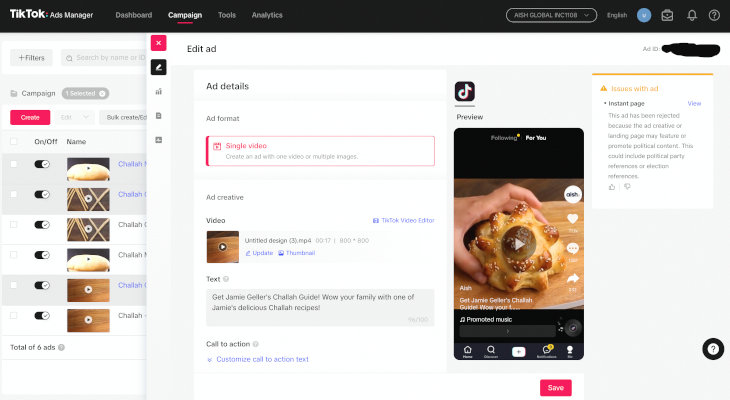
Task: Switch to the Dashboard tab
Action: click(134, 15)
